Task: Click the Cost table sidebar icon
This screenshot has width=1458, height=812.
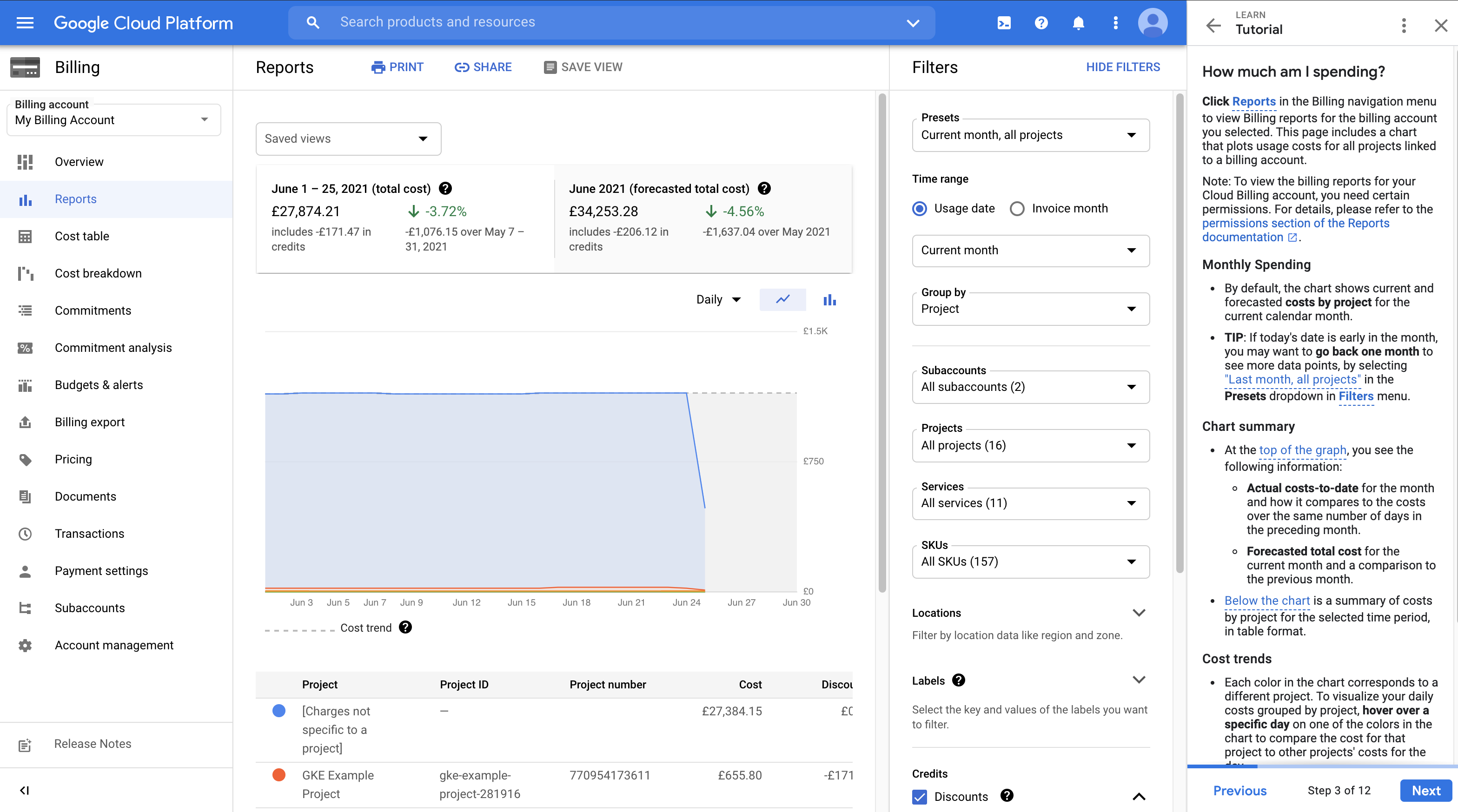Action: (26, 235)
